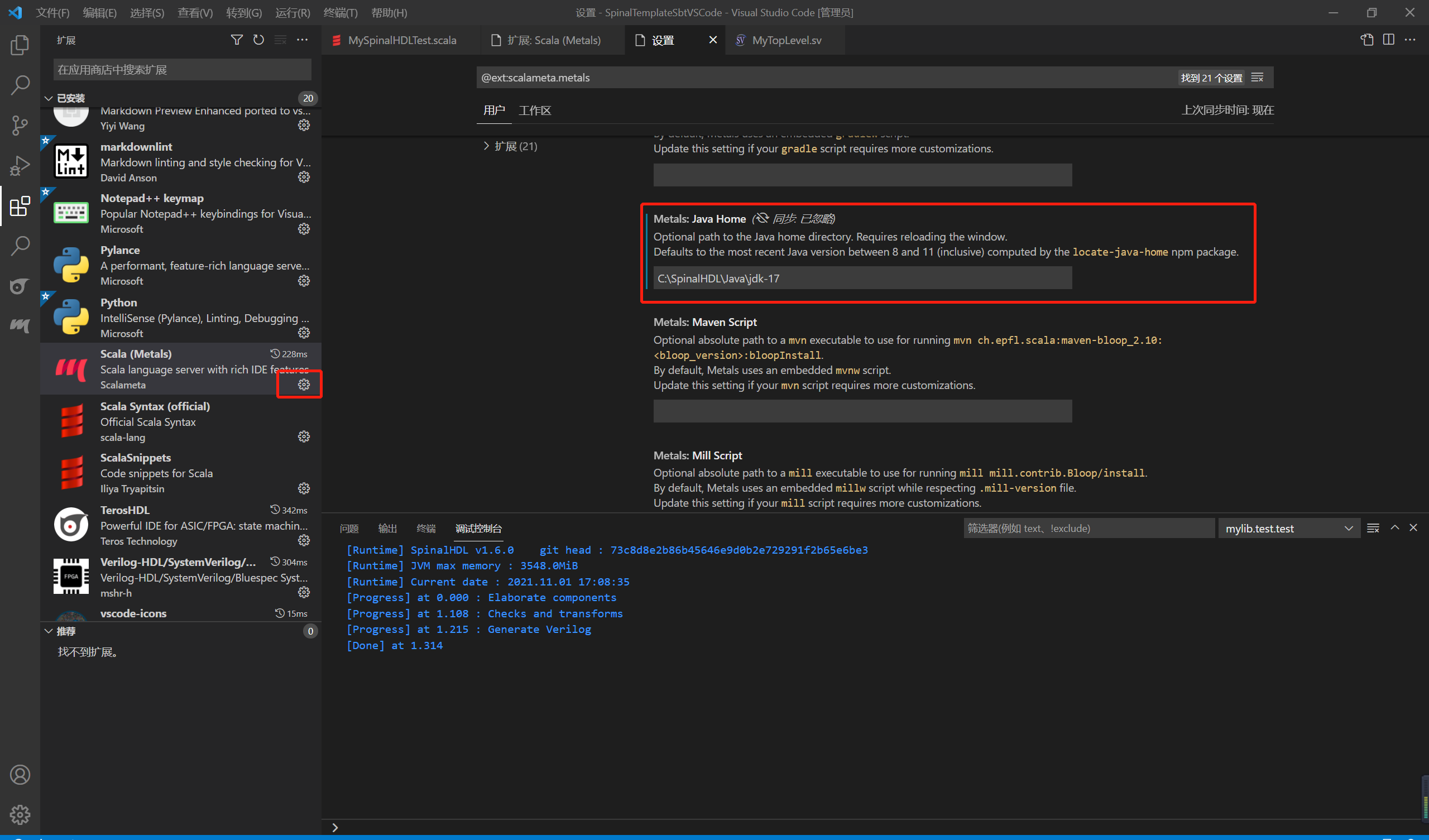Open the View menu
This screenshot has width=1429, height=840.
pos(194,12)
